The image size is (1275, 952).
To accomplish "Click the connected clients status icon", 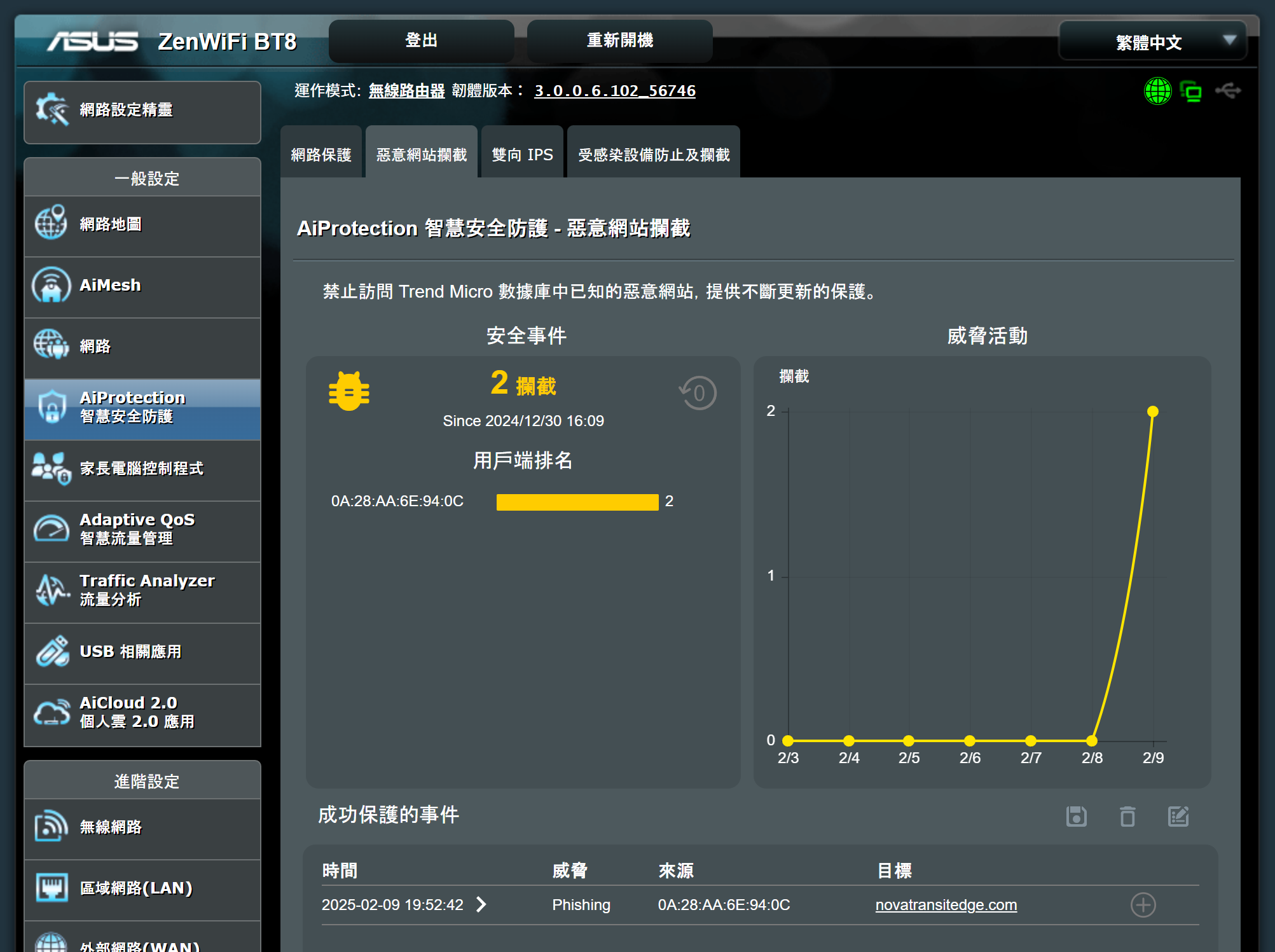I will pyautogui.click(x=1191, y=92).
